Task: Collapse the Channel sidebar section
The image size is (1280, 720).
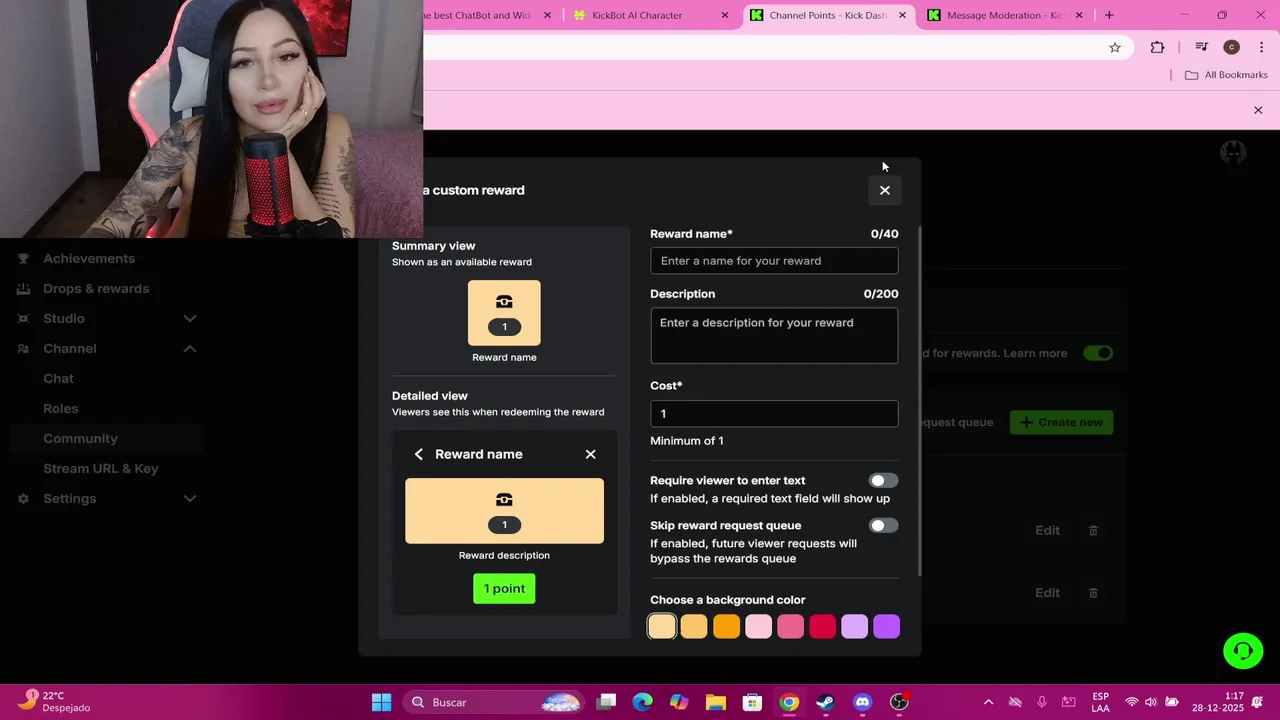Action: (189, 348)
